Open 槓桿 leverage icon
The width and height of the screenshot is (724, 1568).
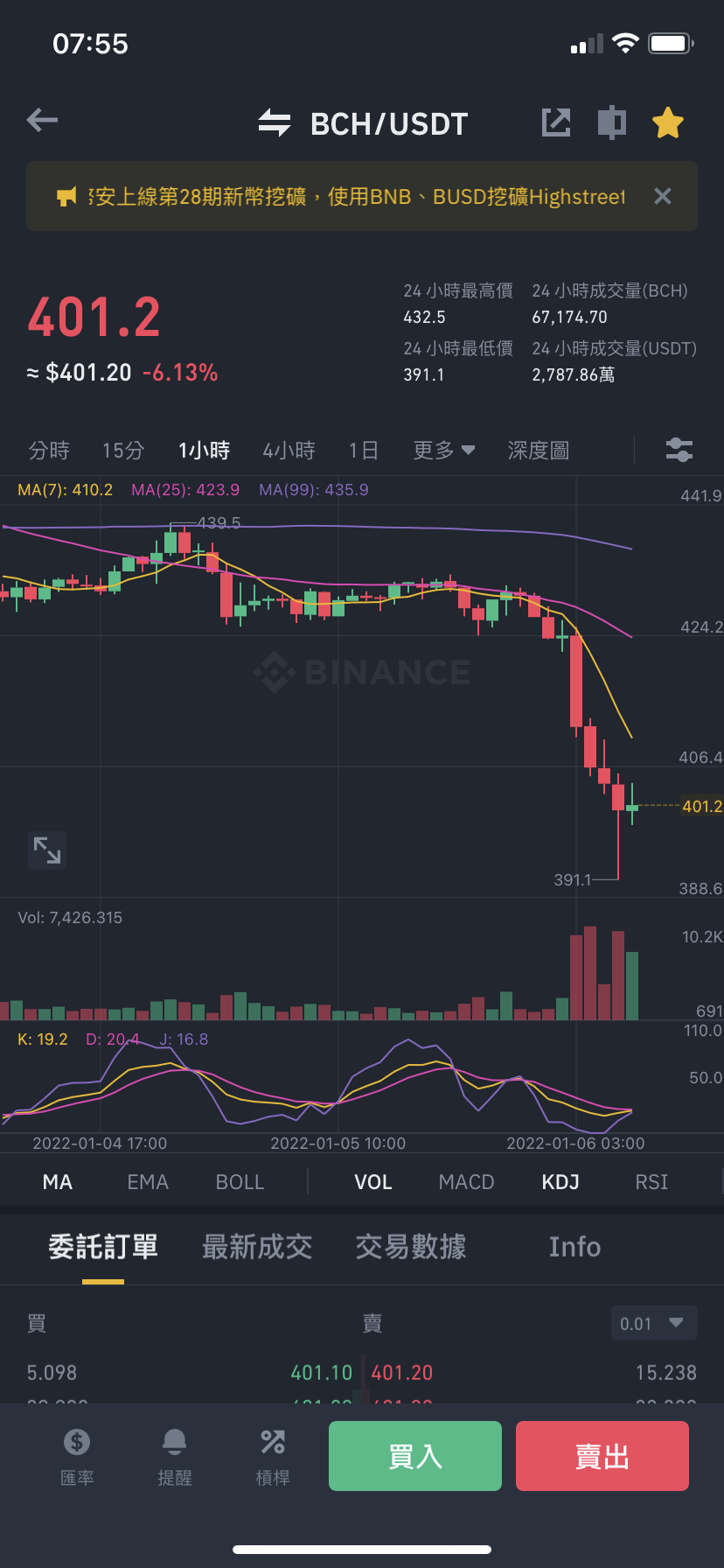(273, 1458)
